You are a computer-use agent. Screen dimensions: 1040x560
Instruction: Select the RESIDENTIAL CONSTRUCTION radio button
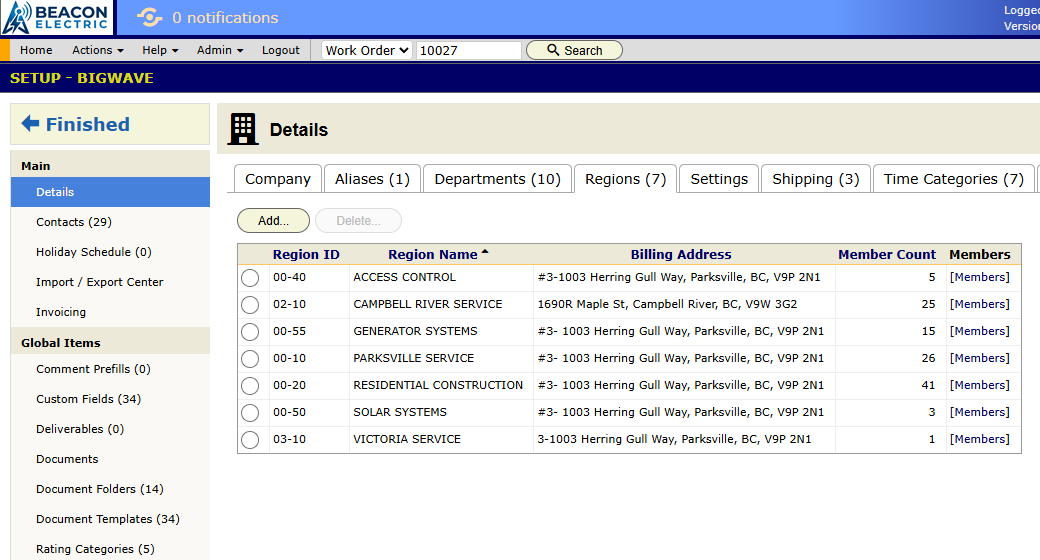click(x=250, y=385)
